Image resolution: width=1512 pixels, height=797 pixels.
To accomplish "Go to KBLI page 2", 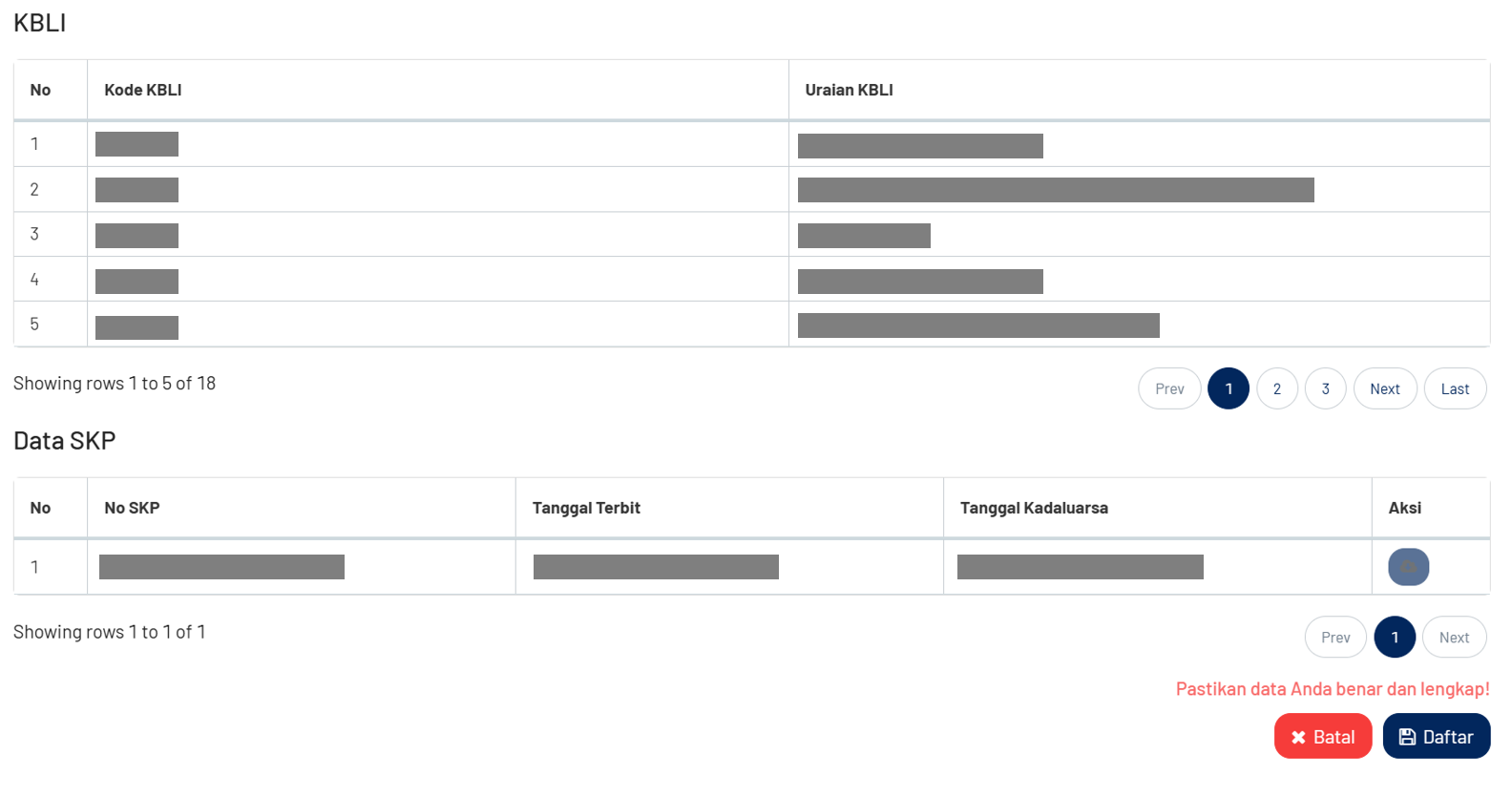I will pyautogui.click(x=1277, y=388).
